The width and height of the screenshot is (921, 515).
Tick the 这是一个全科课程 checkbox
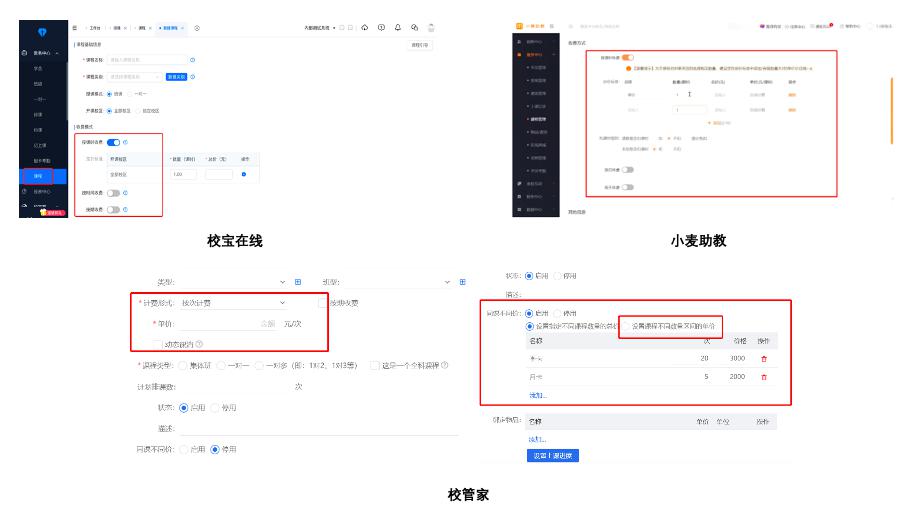pyautogui.click(x=374, y=365)
